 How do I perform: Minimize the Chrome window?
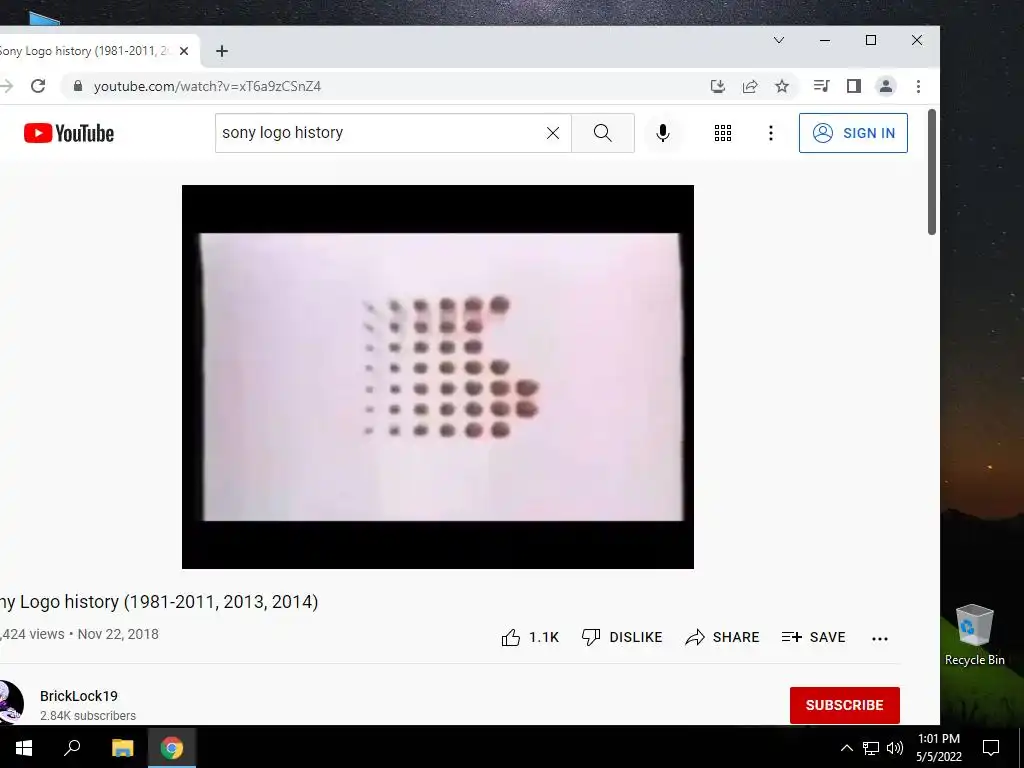825,40
